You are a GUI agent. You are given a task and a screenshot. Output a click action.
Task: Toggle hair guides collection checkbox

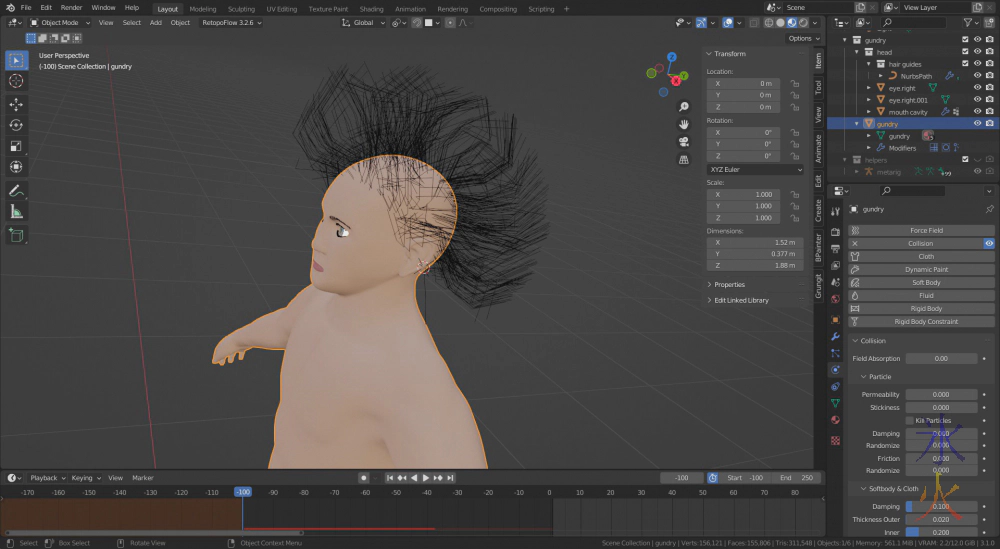click(x=965, y=64)
